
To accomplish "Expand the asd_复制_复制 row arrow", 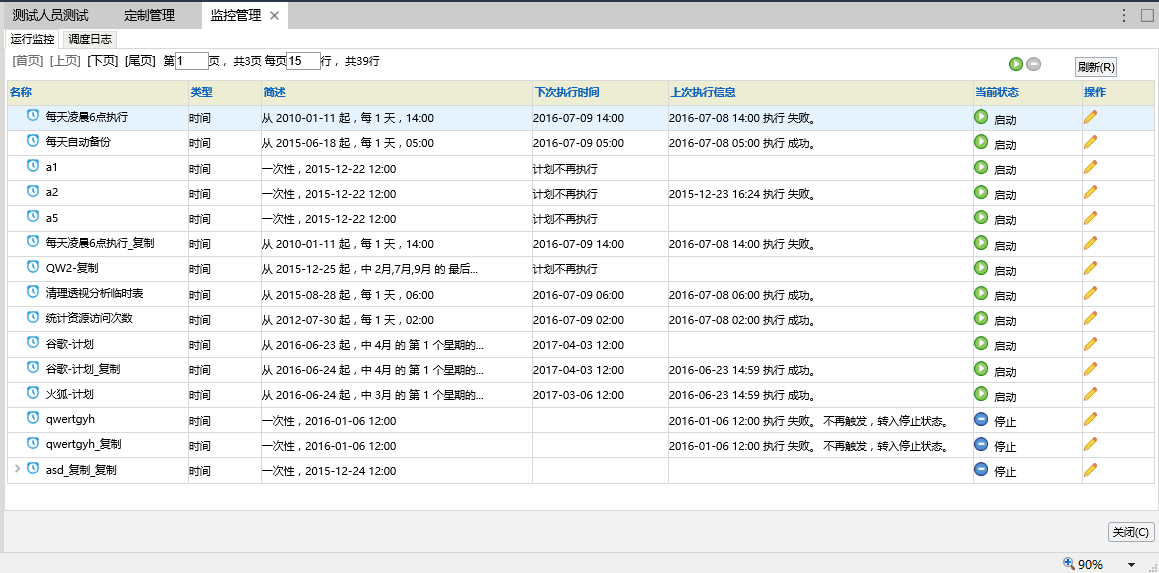I will [18, 468].
